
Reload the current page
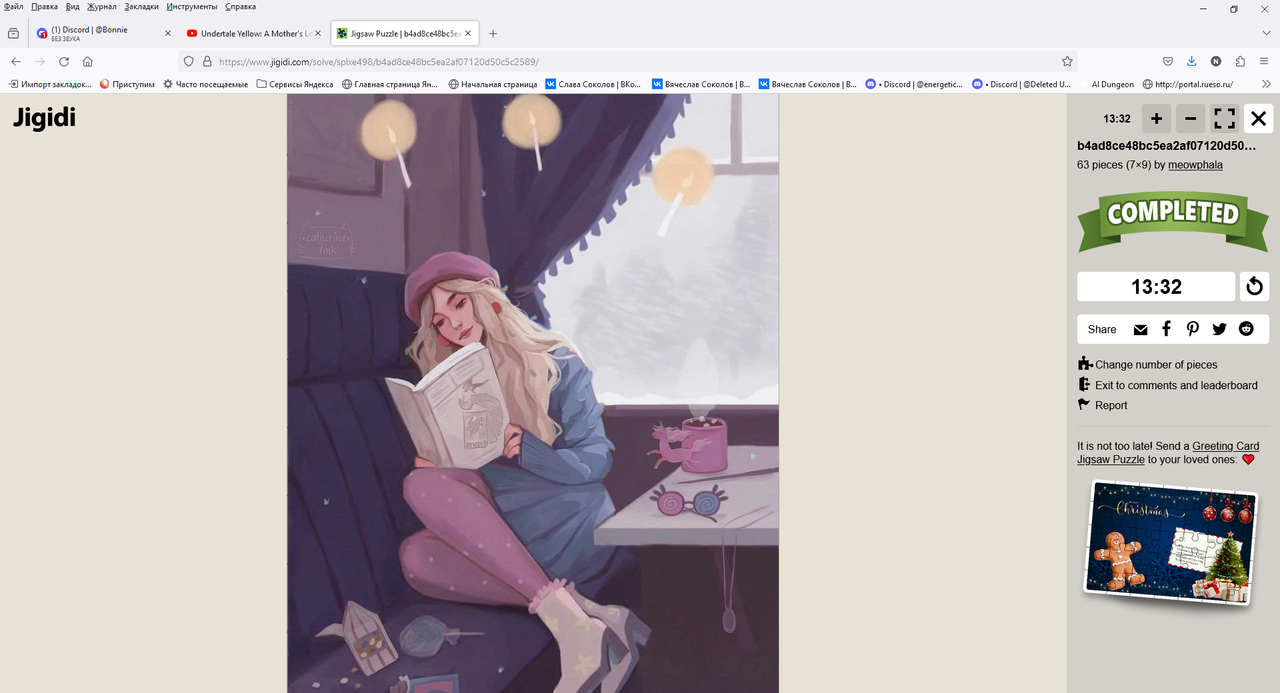tap(64, 61)
